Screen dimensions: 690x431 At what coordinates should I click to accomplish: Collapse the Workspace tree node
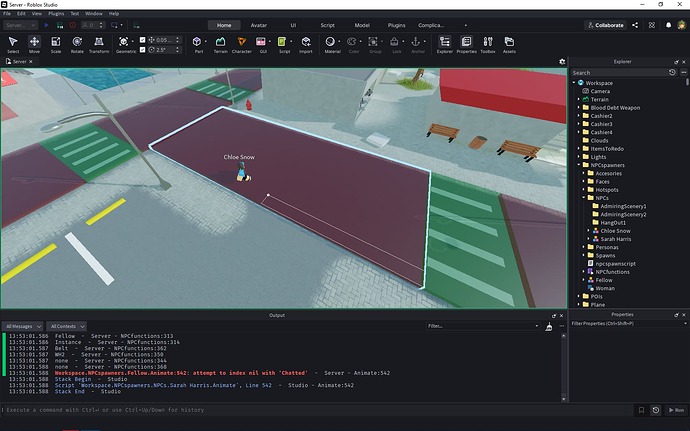pyautogui.click(x=574, y=83)
